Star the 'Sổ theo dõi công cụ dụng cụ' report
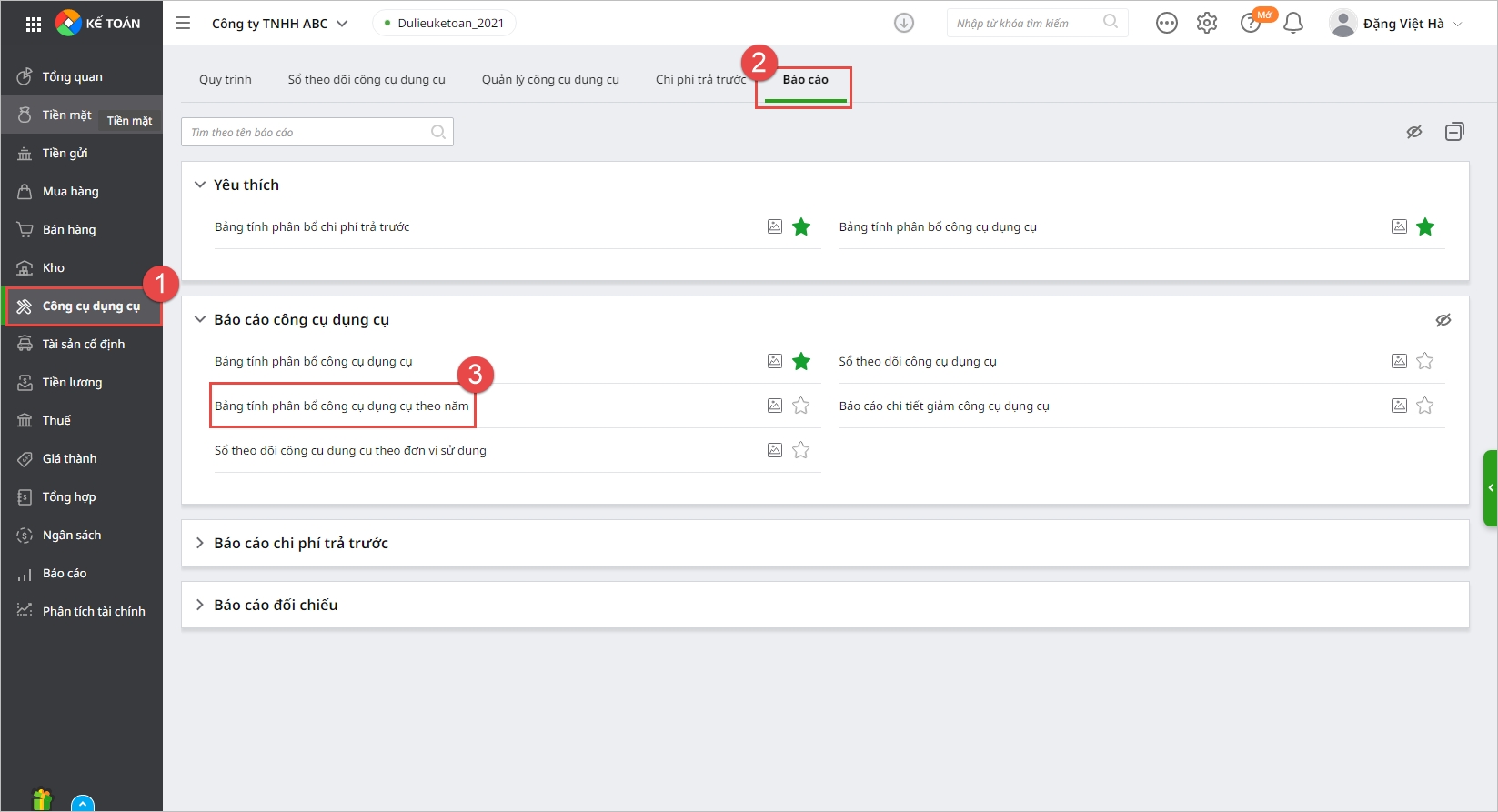This screenshot has width=1498, height=812. coord(1424,361)
